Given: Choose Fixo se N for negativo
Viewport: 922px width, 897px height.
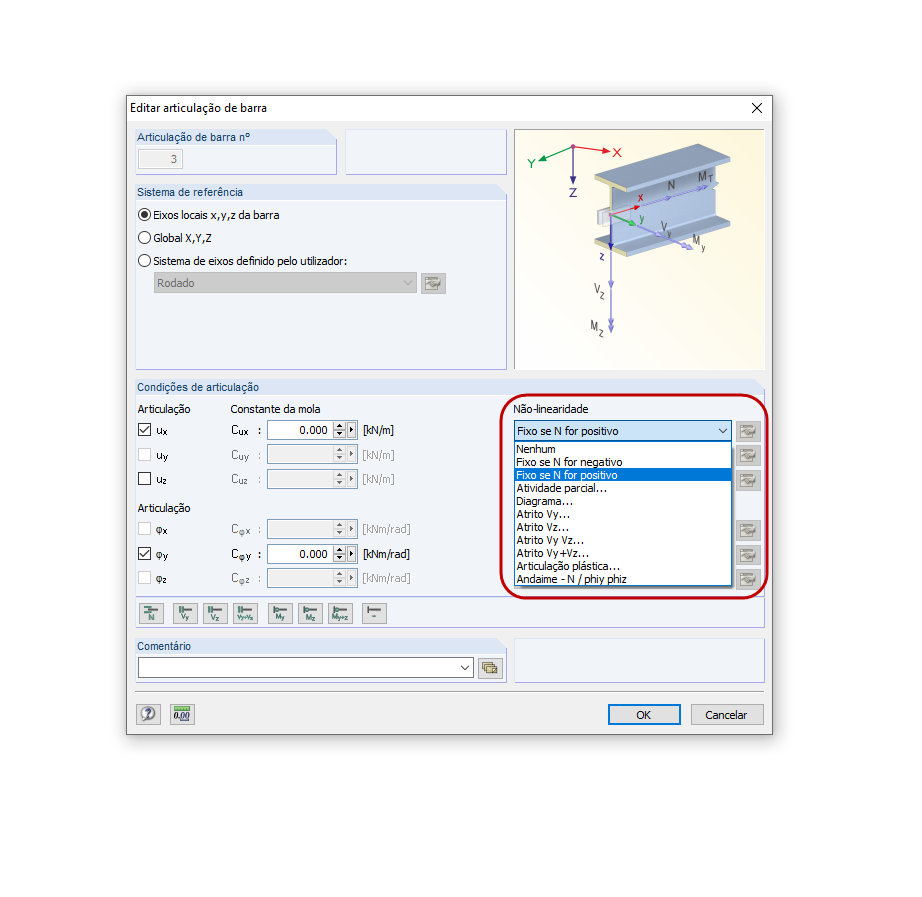Looking at the screenshot, I should pyautogui.click(x=623, y=462).
